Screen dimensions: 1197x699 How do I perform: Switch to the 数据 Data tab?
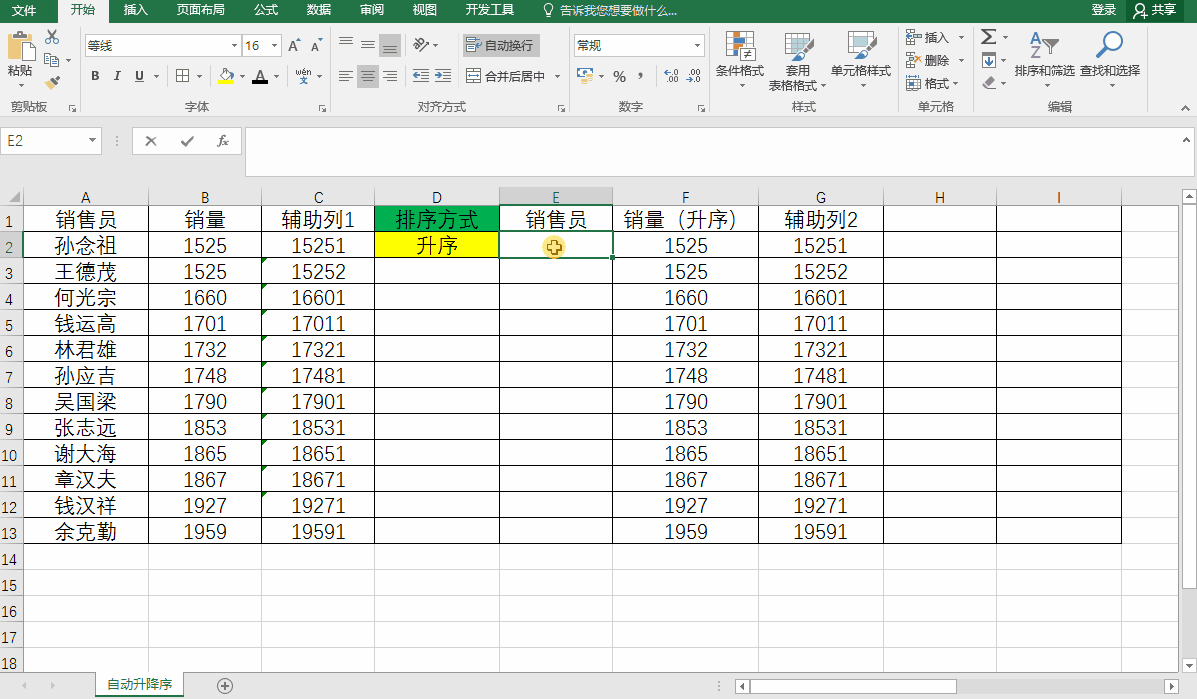pos(318,10)
